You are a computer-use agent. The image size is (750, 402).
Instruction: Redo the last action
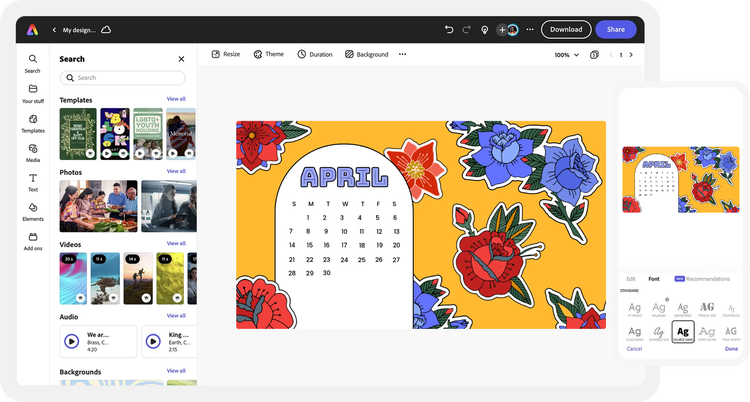tap(466, 30)
